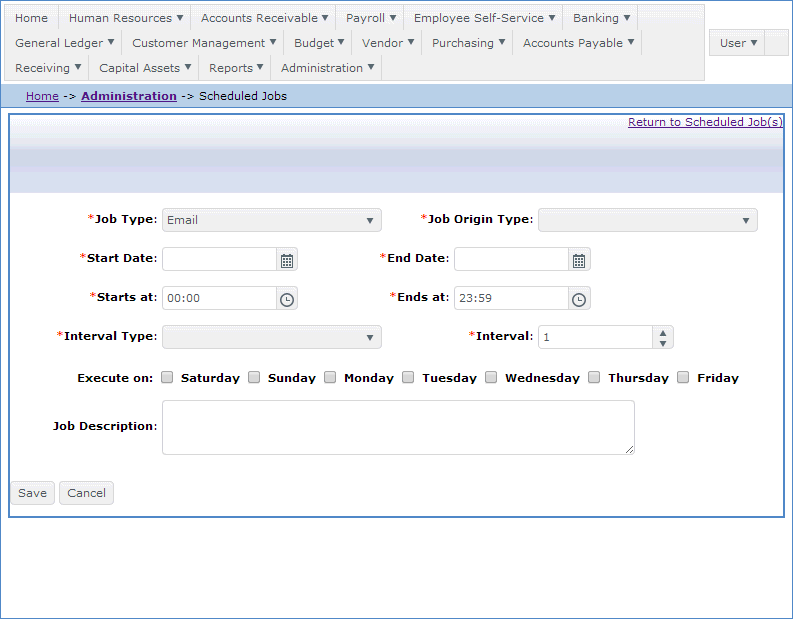This screenshot has height=619, width=793.
Task: Enable execution on Monday
Action: [331, 378]
